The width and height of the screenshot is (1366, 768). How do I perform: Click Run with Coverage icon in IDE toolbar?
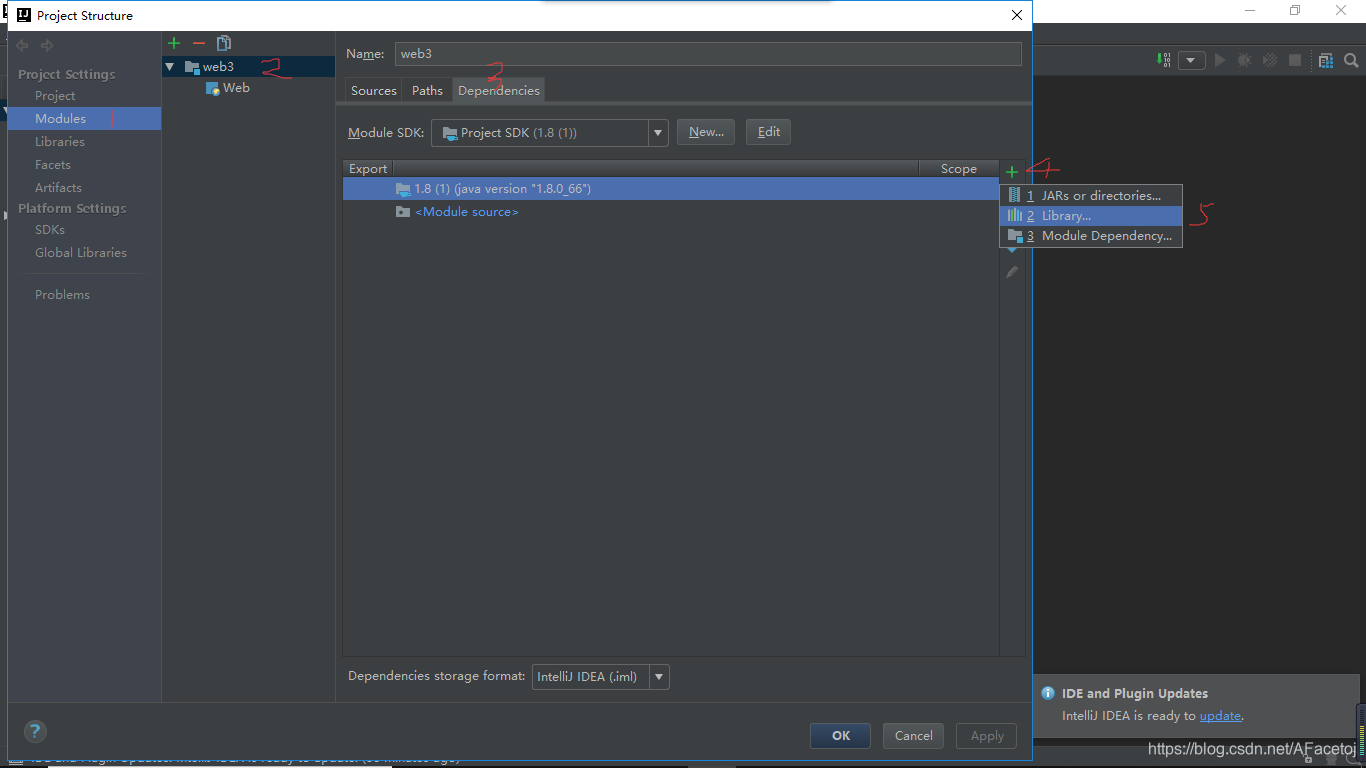coord(1269,60)
